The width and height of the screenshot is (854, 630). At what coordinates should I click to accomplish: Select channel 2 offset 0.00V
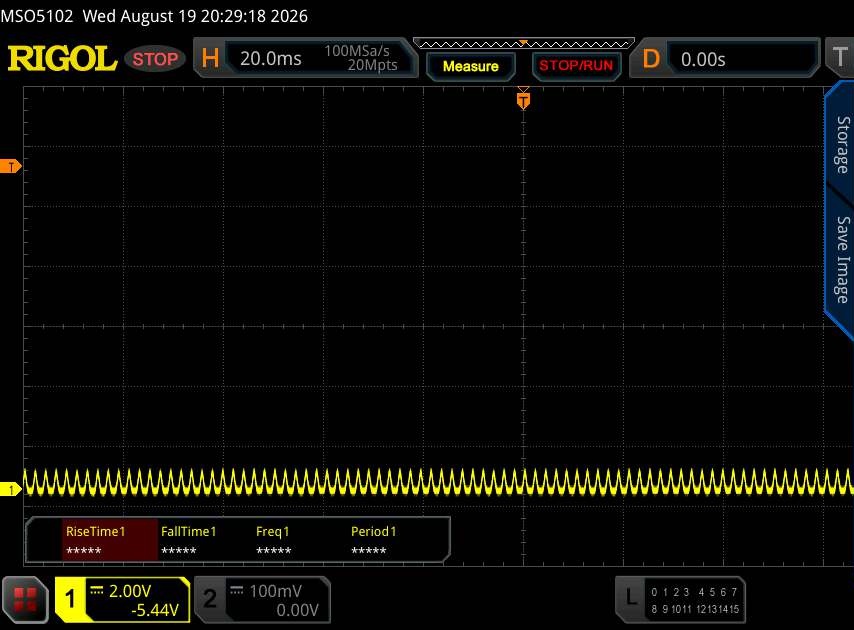click(x=297, y=610)
